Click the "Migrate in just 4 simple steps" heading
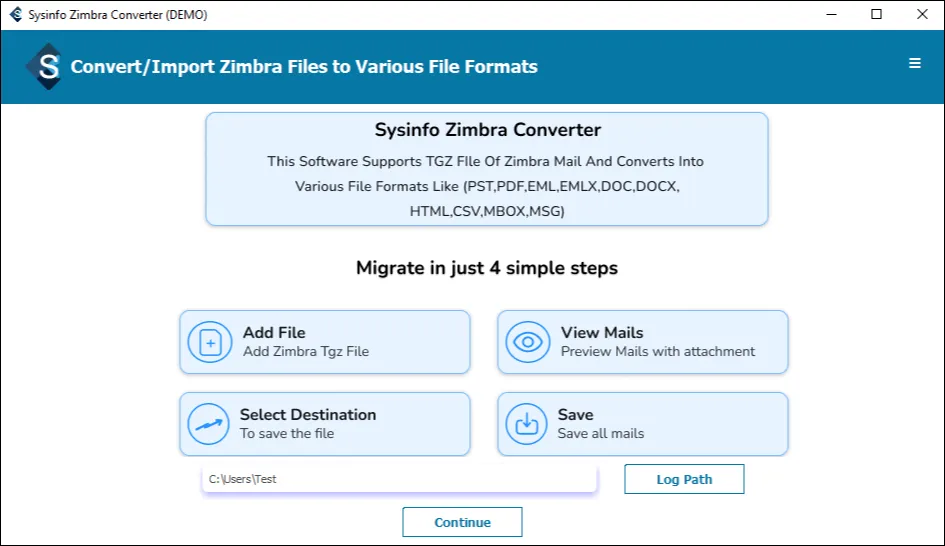This screenshot has height=546, width=945. point(487,268)
